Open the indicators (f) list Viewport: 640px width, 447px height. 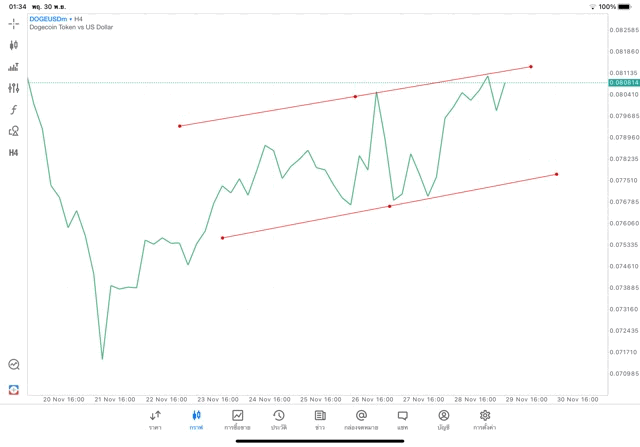(14, 109)
